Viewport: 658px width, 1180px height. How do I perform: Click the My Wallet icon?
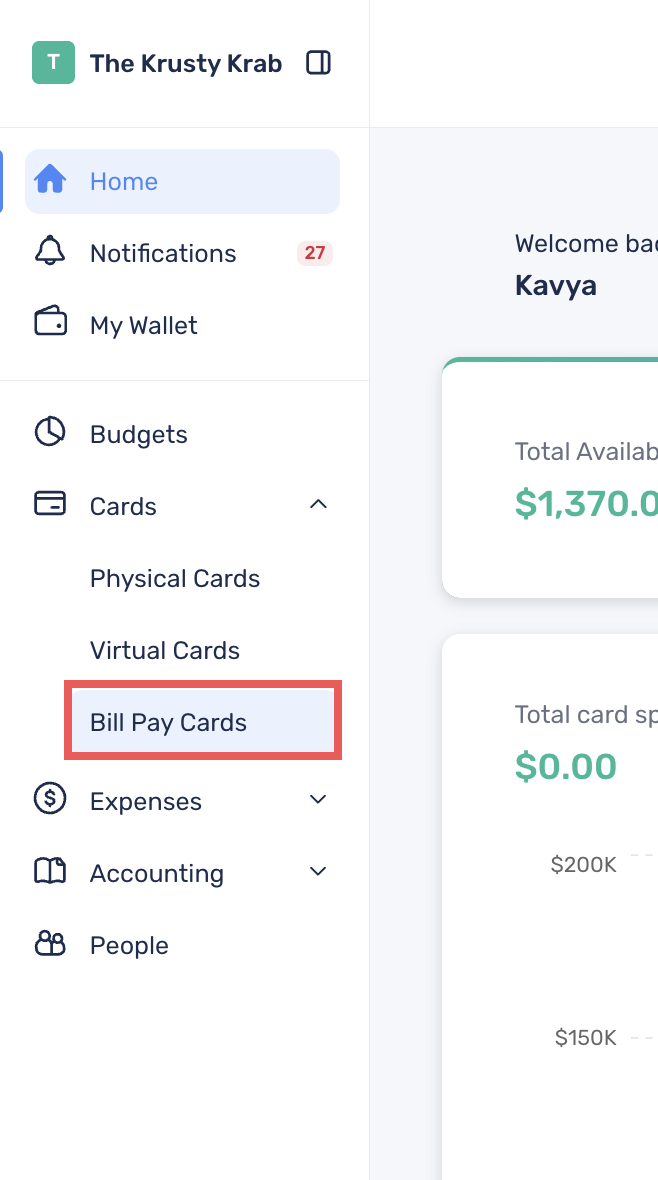point(50,322)
